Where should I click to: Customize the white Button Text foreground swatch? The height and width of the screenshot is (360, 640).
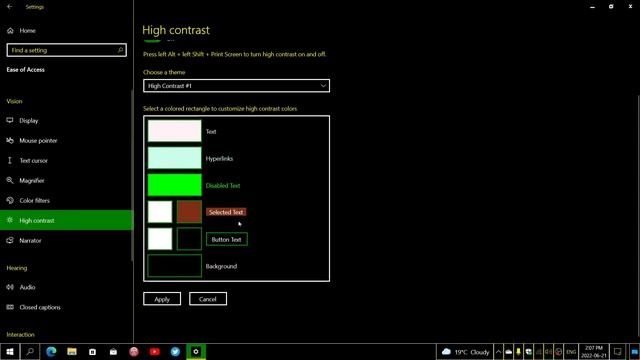pos(160,239)
